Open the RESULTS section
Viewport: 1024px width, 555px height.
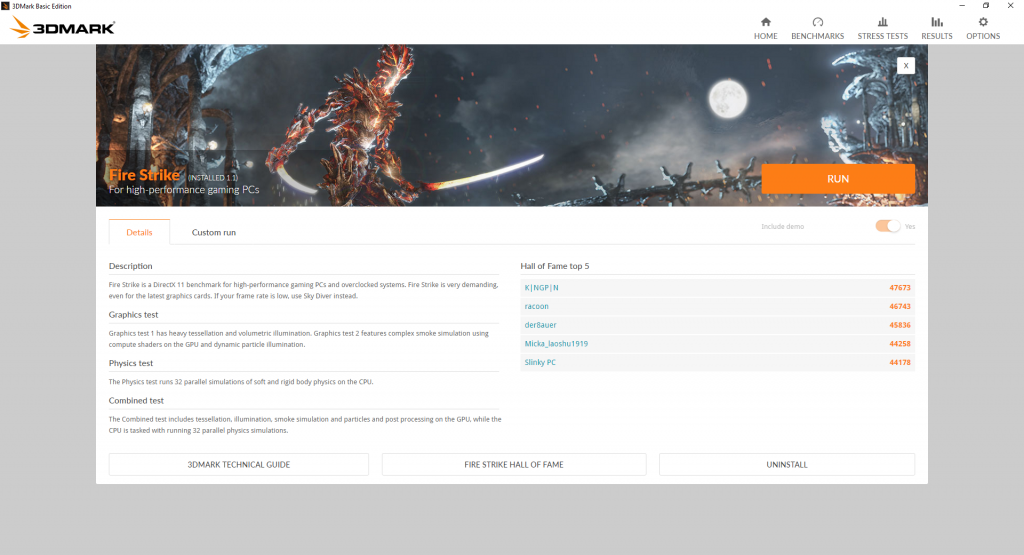tap(936, 29)
